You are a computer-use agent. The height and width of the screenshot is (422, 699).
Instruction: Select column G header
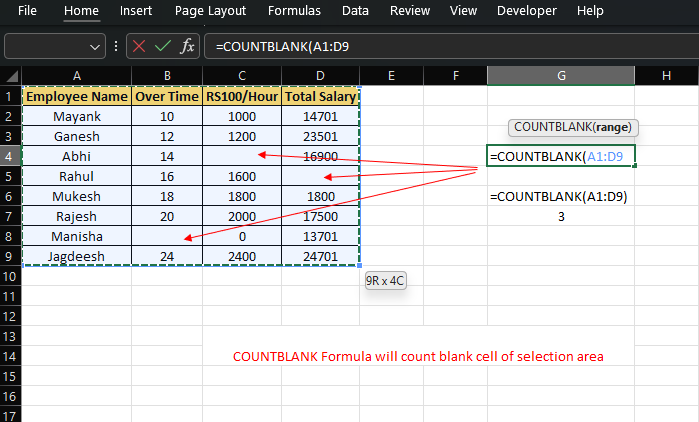point(561,76)
